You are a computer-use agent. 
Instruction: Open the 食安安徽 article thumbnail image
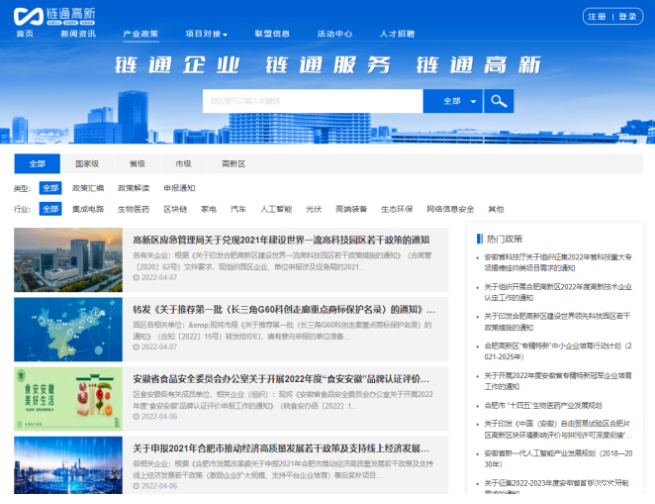67,398
